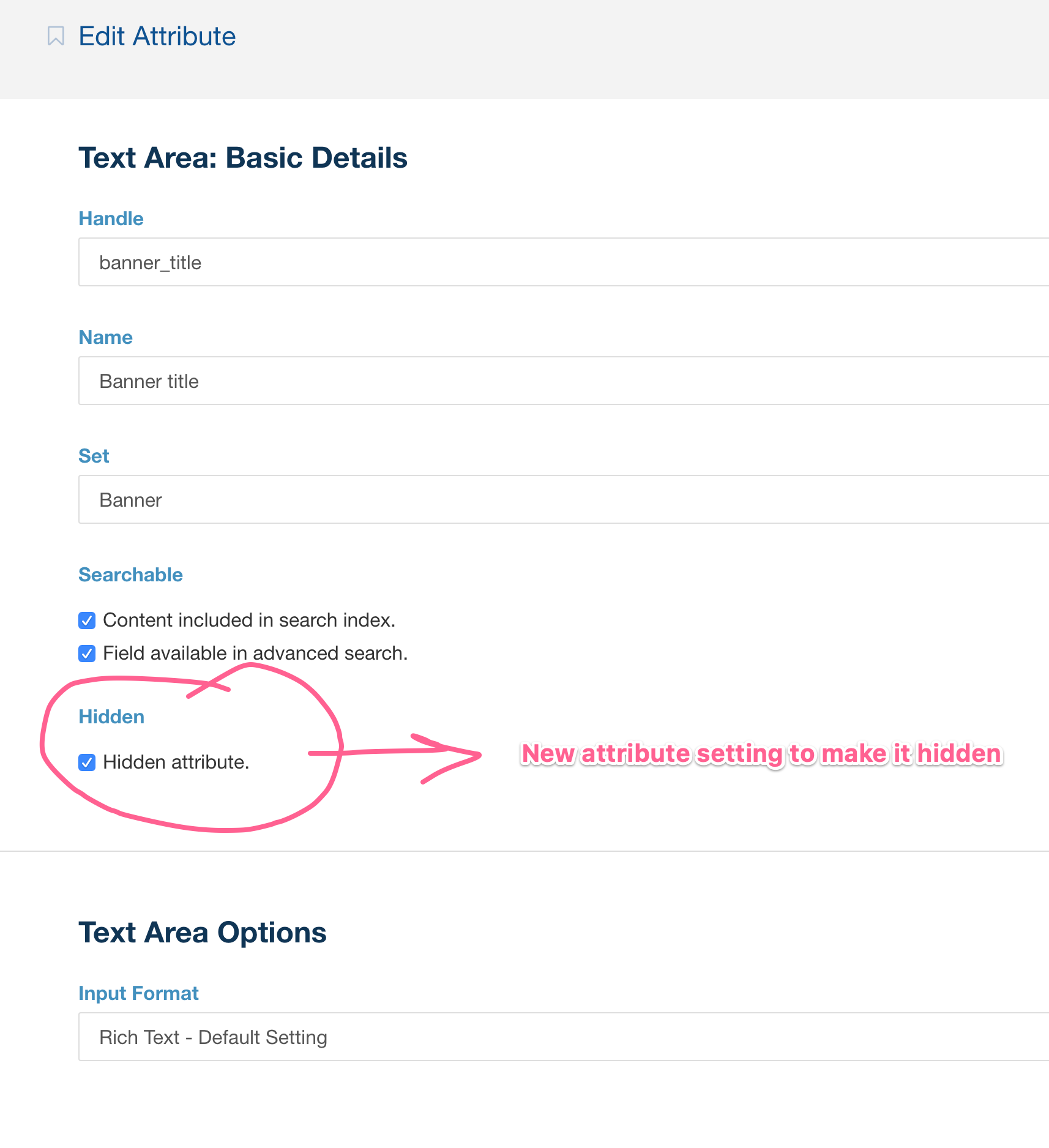Disable 'Field available in advanced search'
This screenshot has height=1148, width=1049.
(86, 653)
